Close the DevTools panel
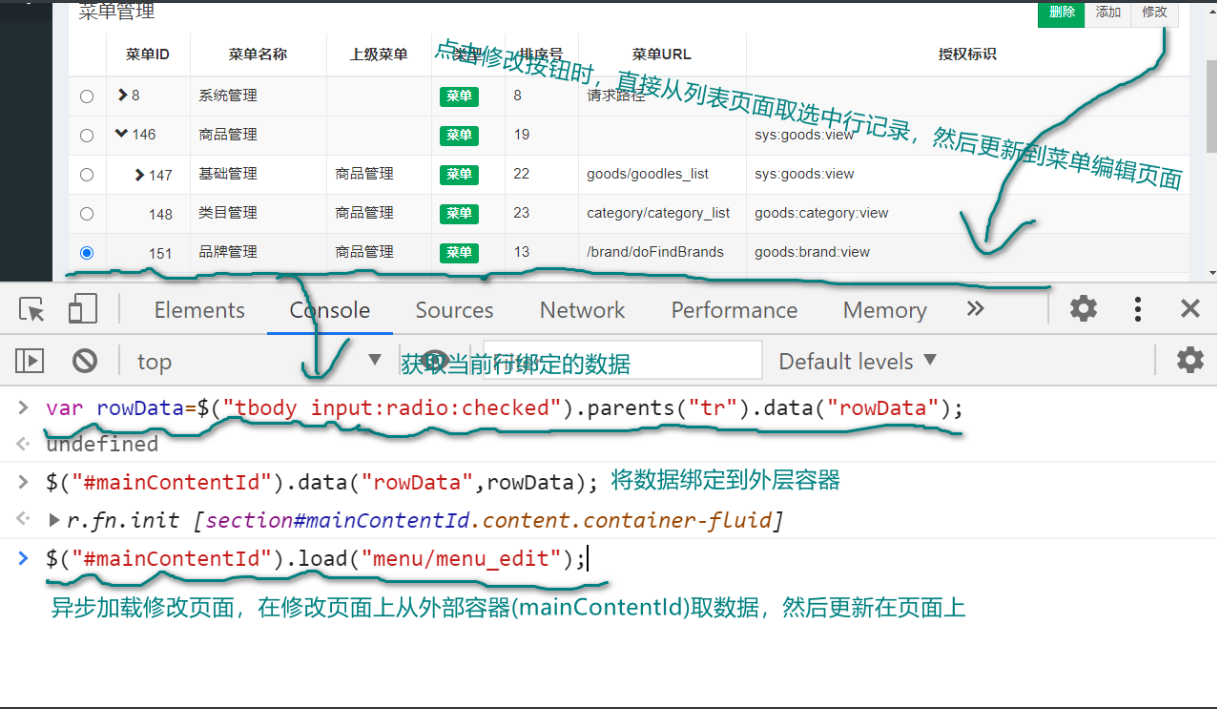 tap(1190, 309)
